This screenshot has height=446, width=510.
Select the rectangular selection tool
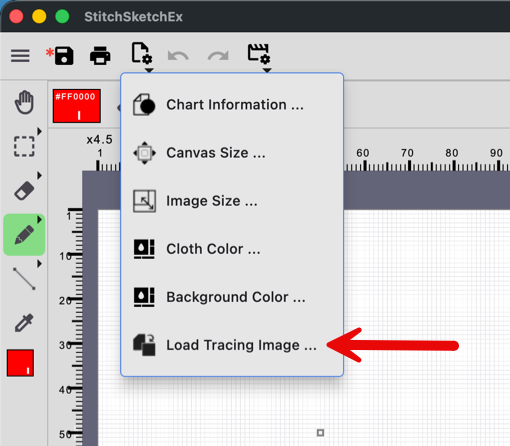24,146
